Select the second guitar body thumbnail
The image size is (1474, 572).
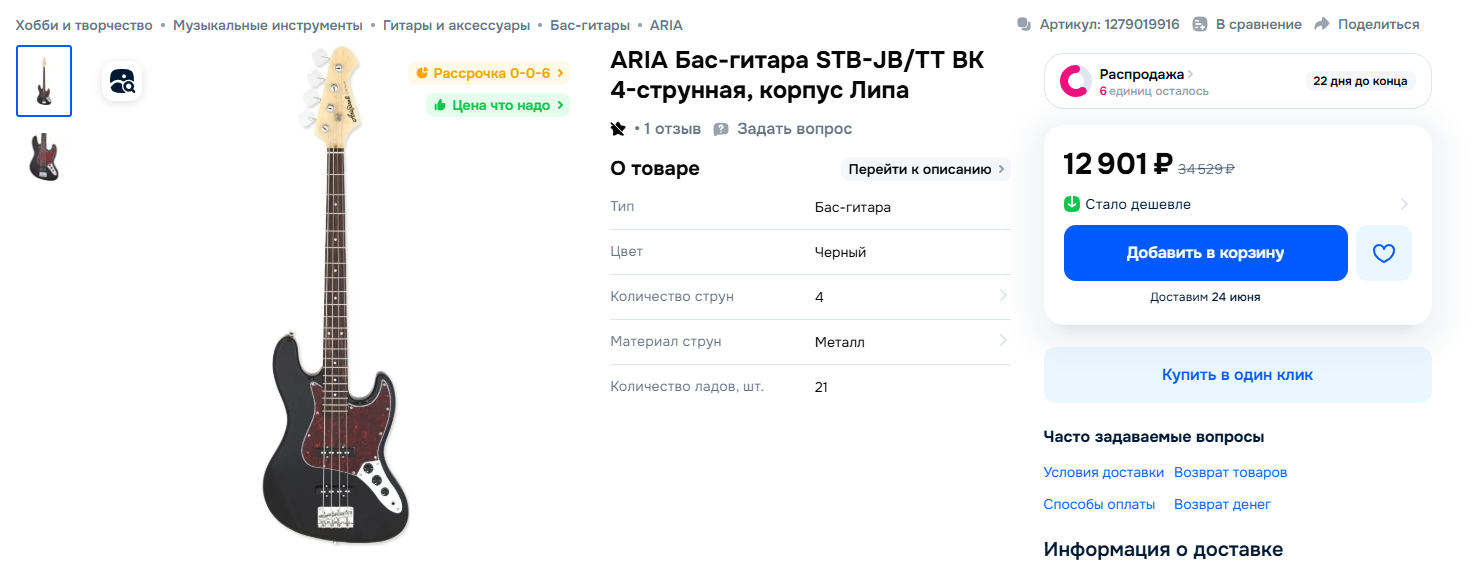tap(44, 158)
